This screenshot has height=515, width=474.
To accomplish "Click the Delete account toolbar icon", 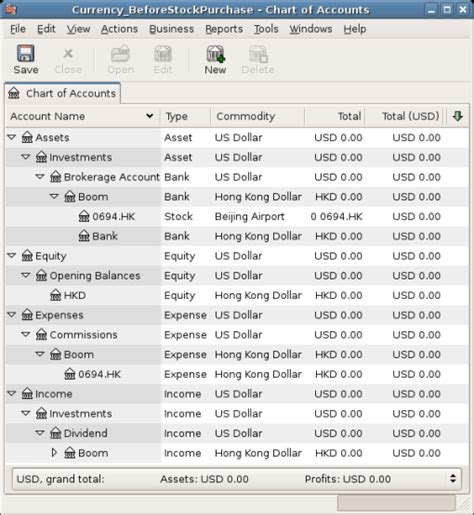I will pos(258,54).
